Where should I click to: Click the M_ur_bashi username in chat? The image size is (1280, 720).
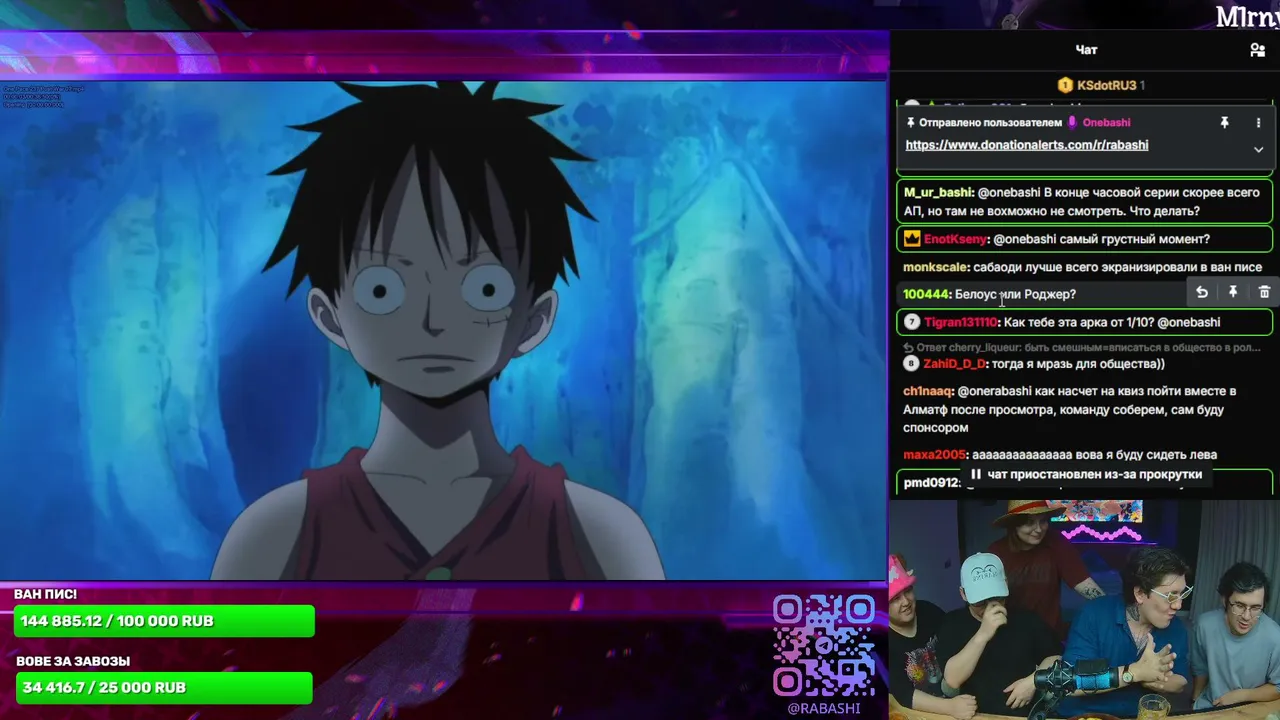[937, 192]
